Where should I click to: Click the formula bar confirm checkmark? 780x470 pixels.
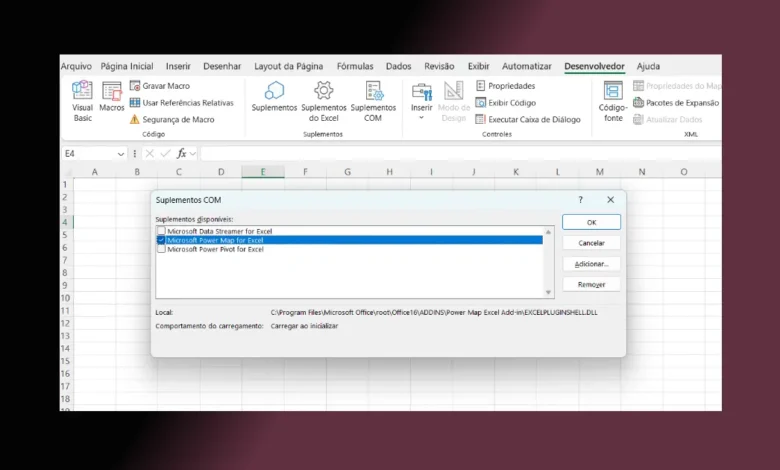166,154
